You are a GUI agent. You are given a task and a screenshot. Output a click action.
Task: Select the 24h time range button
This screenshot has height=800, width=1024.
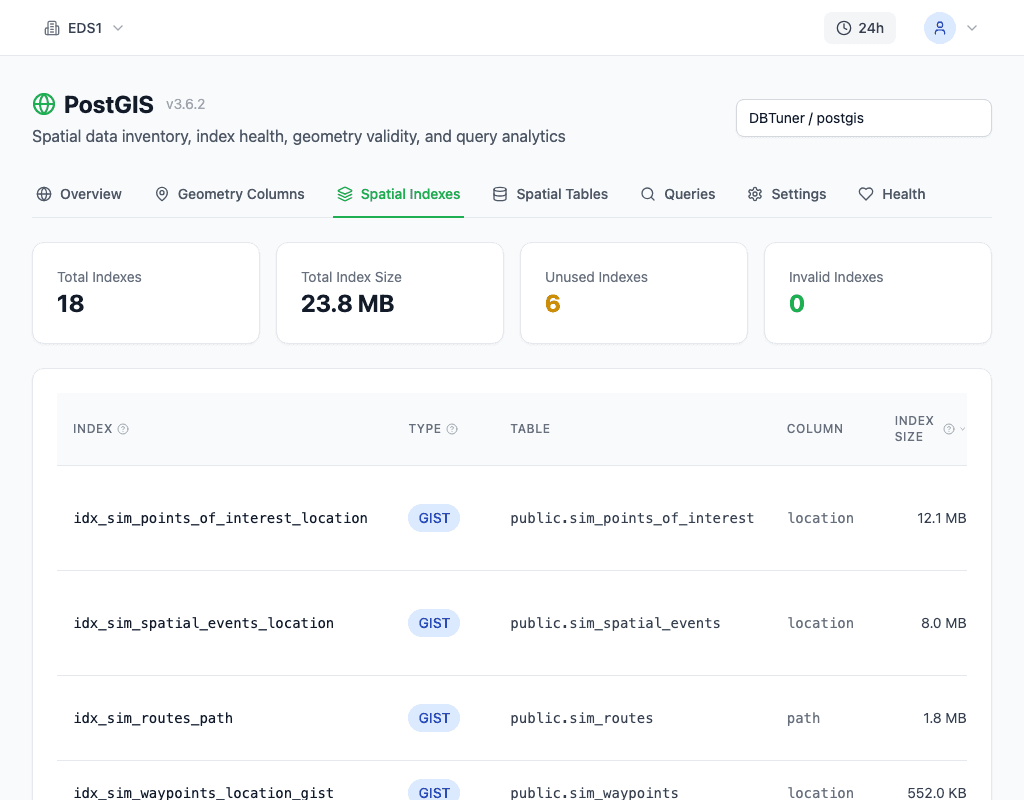(x=859, y=28)
